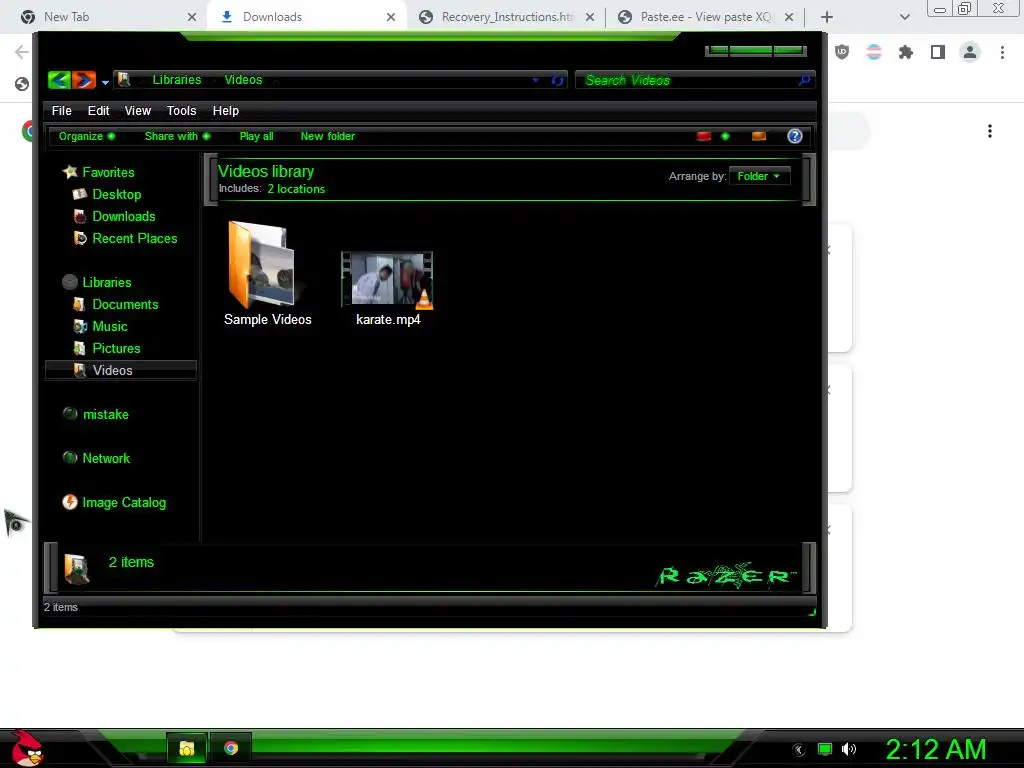Click the Chrome taskbar icon
This screenshot has height=768, width=1024.
point(231,748)
